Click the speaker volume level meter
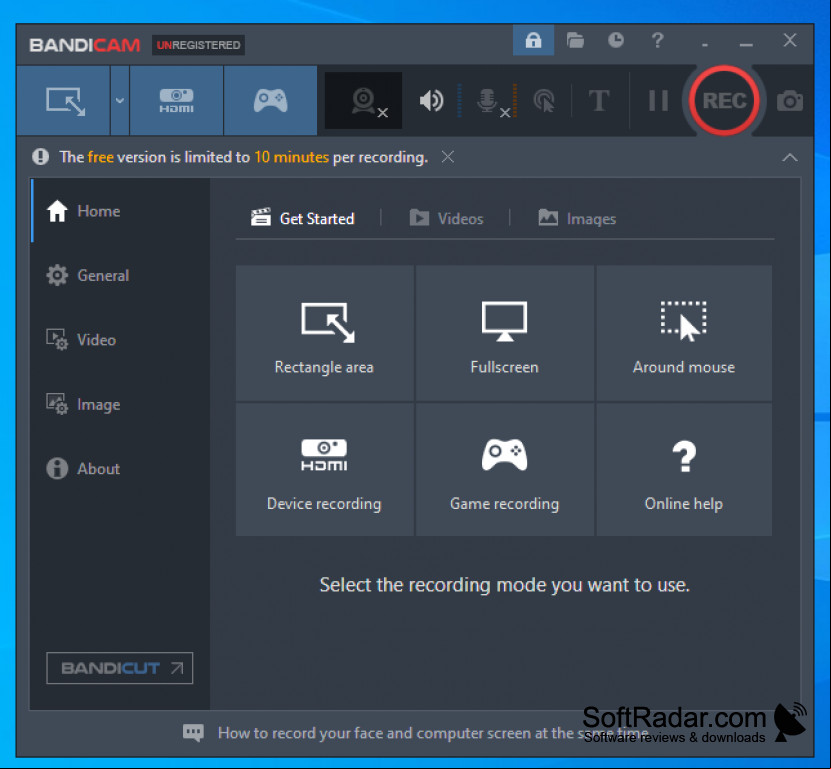The width and height of the screenshot is (831, 769). (x=459, y=100)
